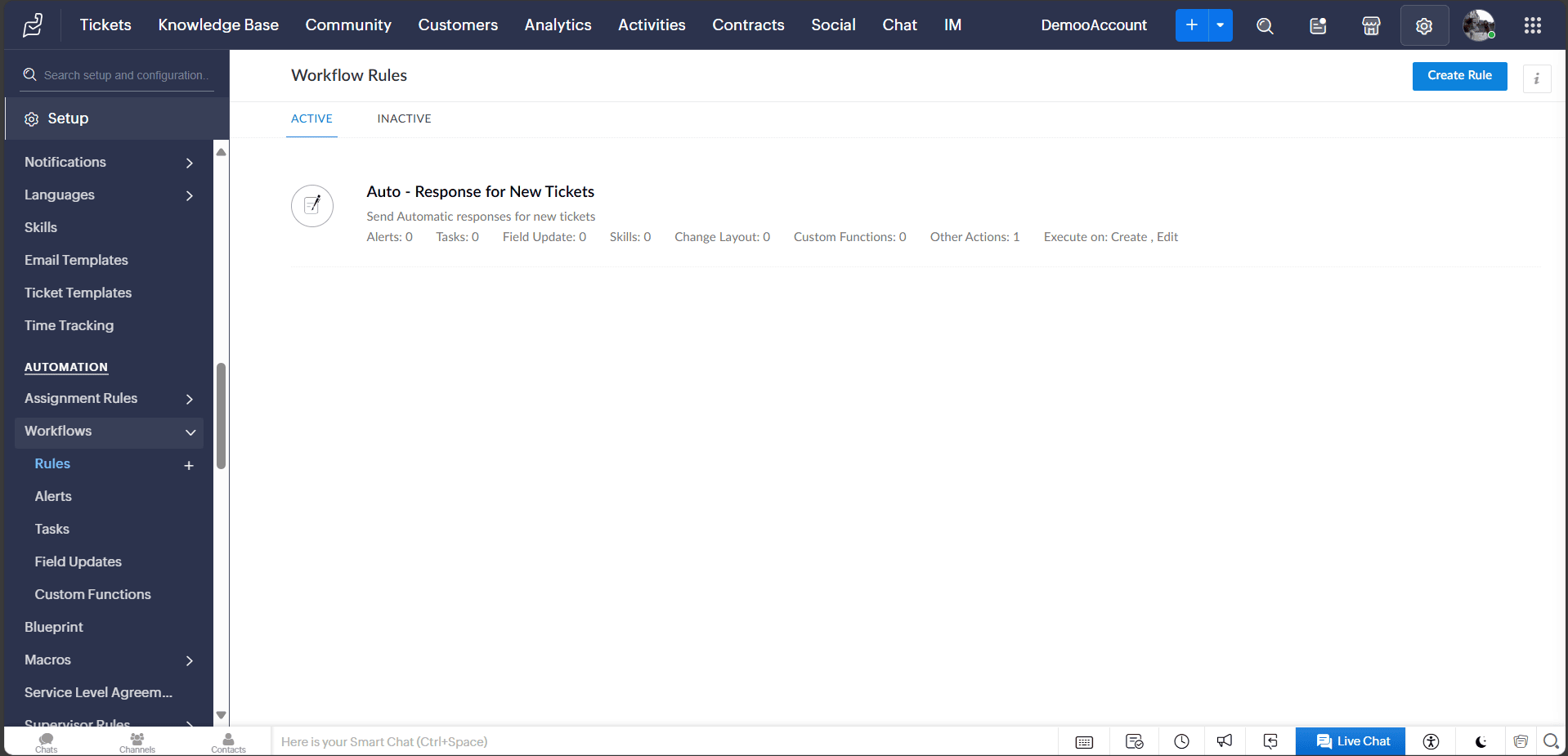Open the Chat menu in top bar

899,25
